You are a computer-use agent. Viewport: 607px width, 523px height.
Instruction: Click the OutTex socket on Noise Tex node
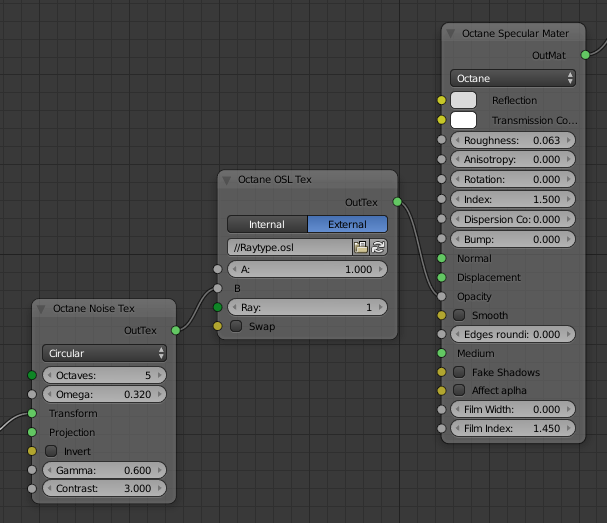[176, 330]
